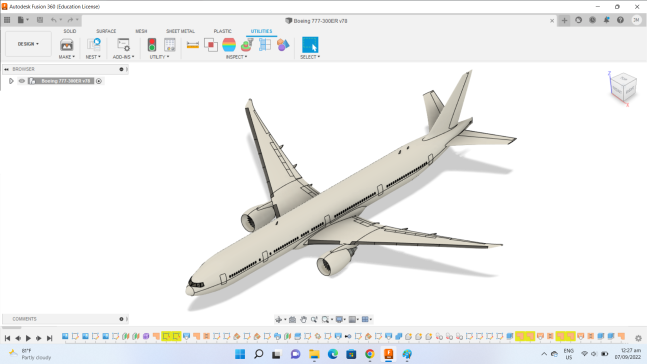
Task: Open Google Chrome from the taskbar
Action: point(370,354)
